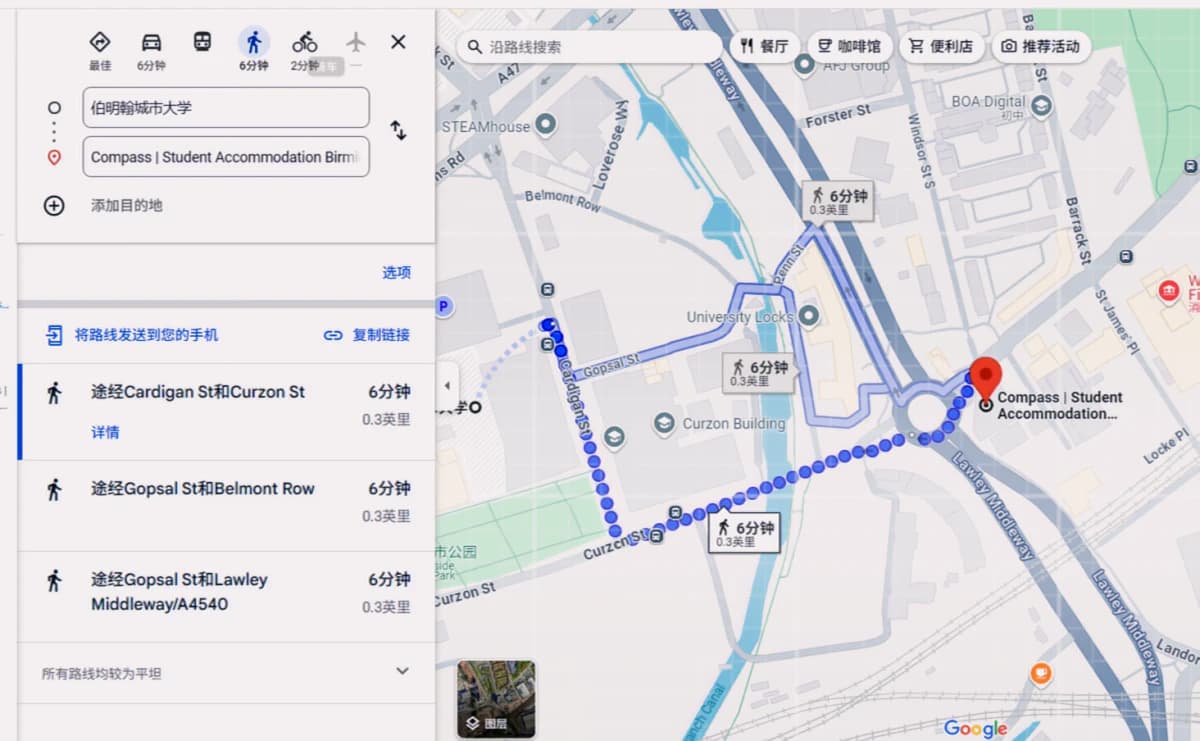Screen dimensions: 1200x741
Task: Select the walking mode option
Action: click(x=254, y=42)
